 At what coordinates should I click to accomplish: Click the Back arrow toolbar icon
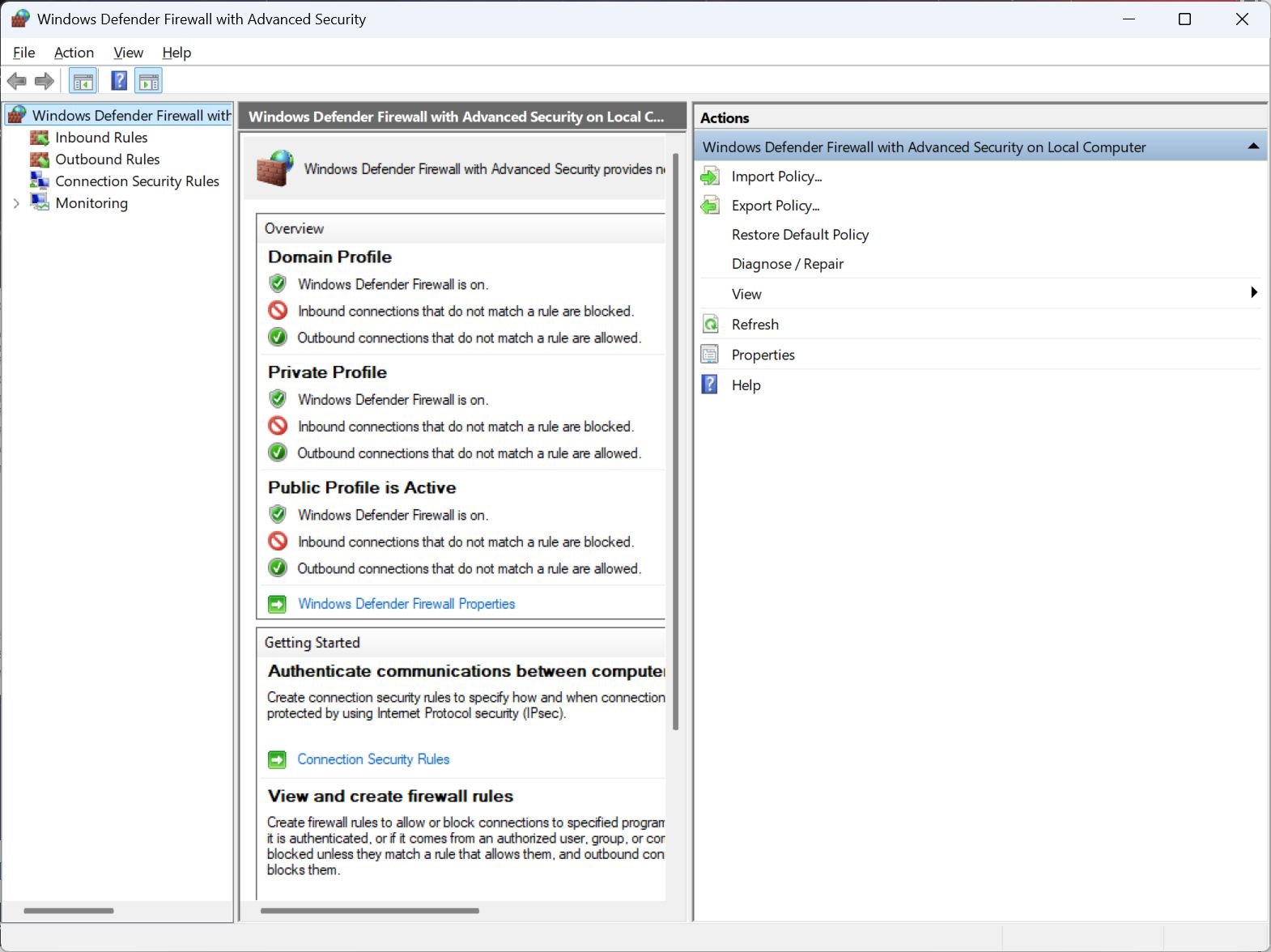point(16,81)
